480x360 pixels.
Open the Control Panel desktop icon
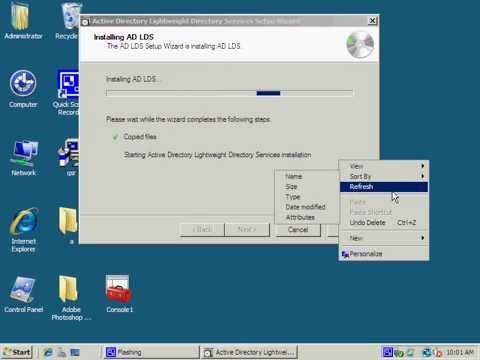click(23, 295)
